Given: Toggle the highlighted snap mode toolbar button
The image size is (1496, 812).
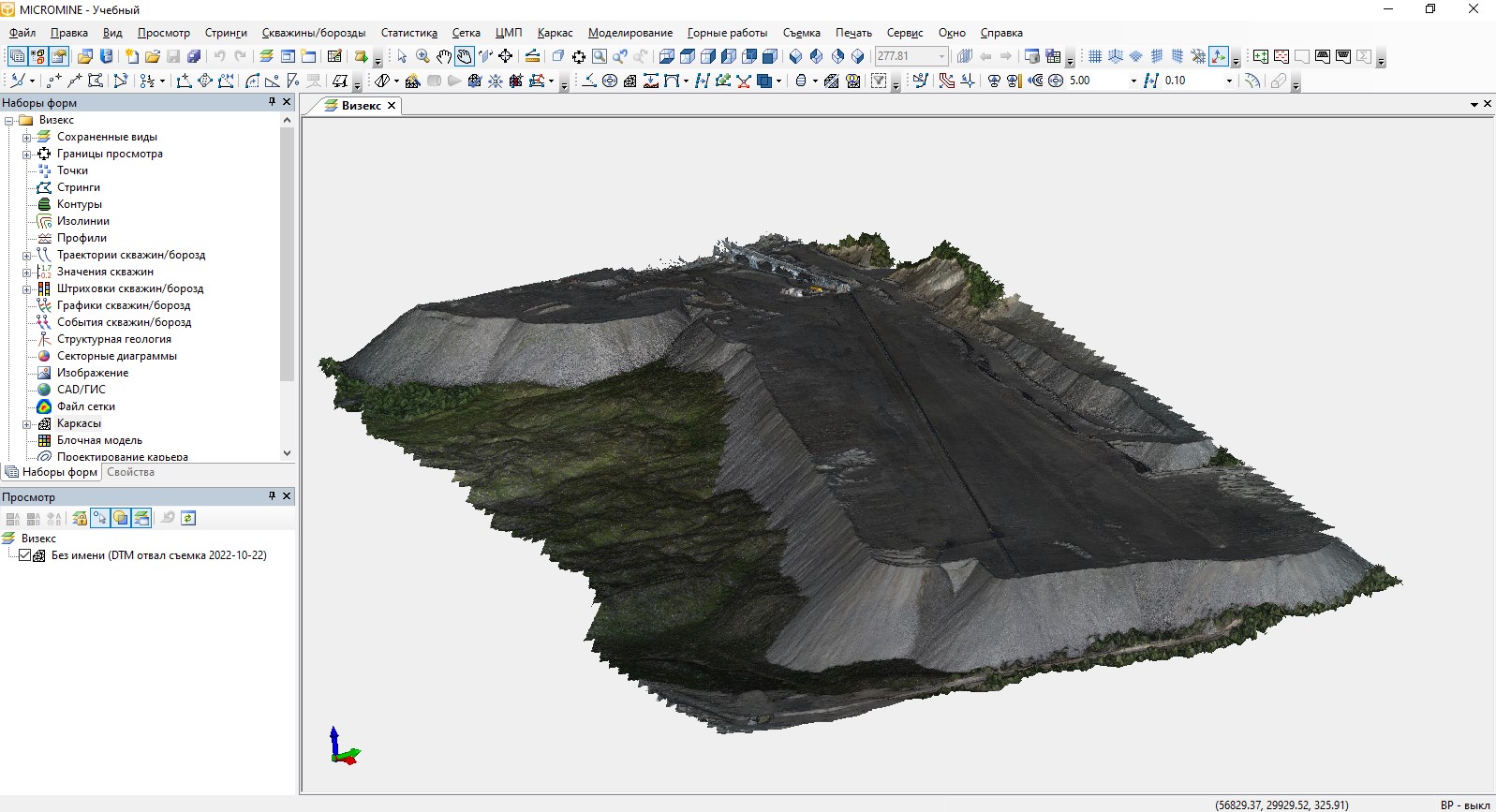Looking at the screenshot, I should (x=1219, y=56).
